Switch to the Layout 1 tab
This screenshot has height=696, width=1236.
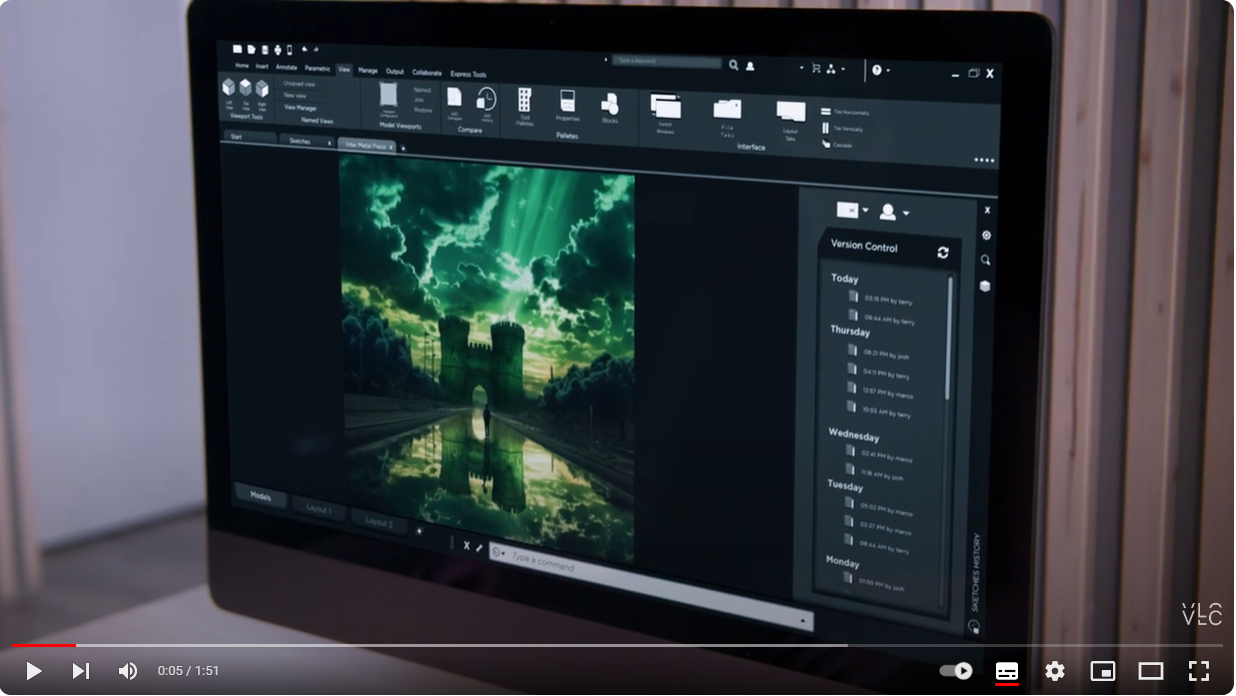(x=319, y=510)
